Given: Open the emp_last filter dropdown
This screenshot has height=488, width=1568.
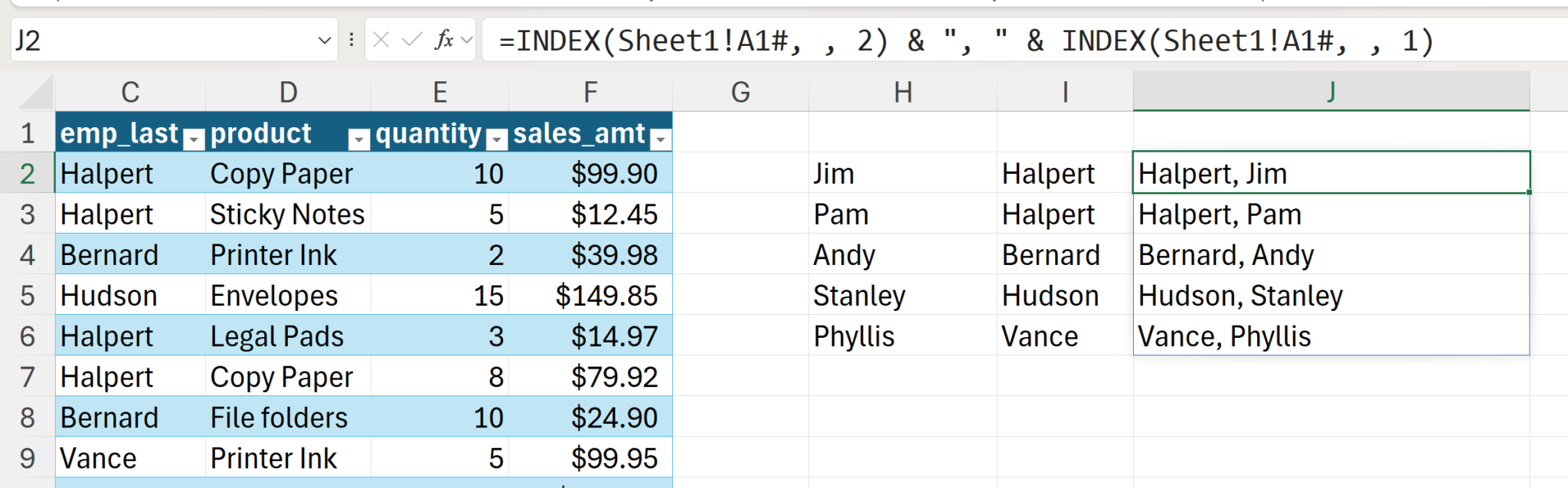Looking at the screenshot, I should (x=195, y=139).
